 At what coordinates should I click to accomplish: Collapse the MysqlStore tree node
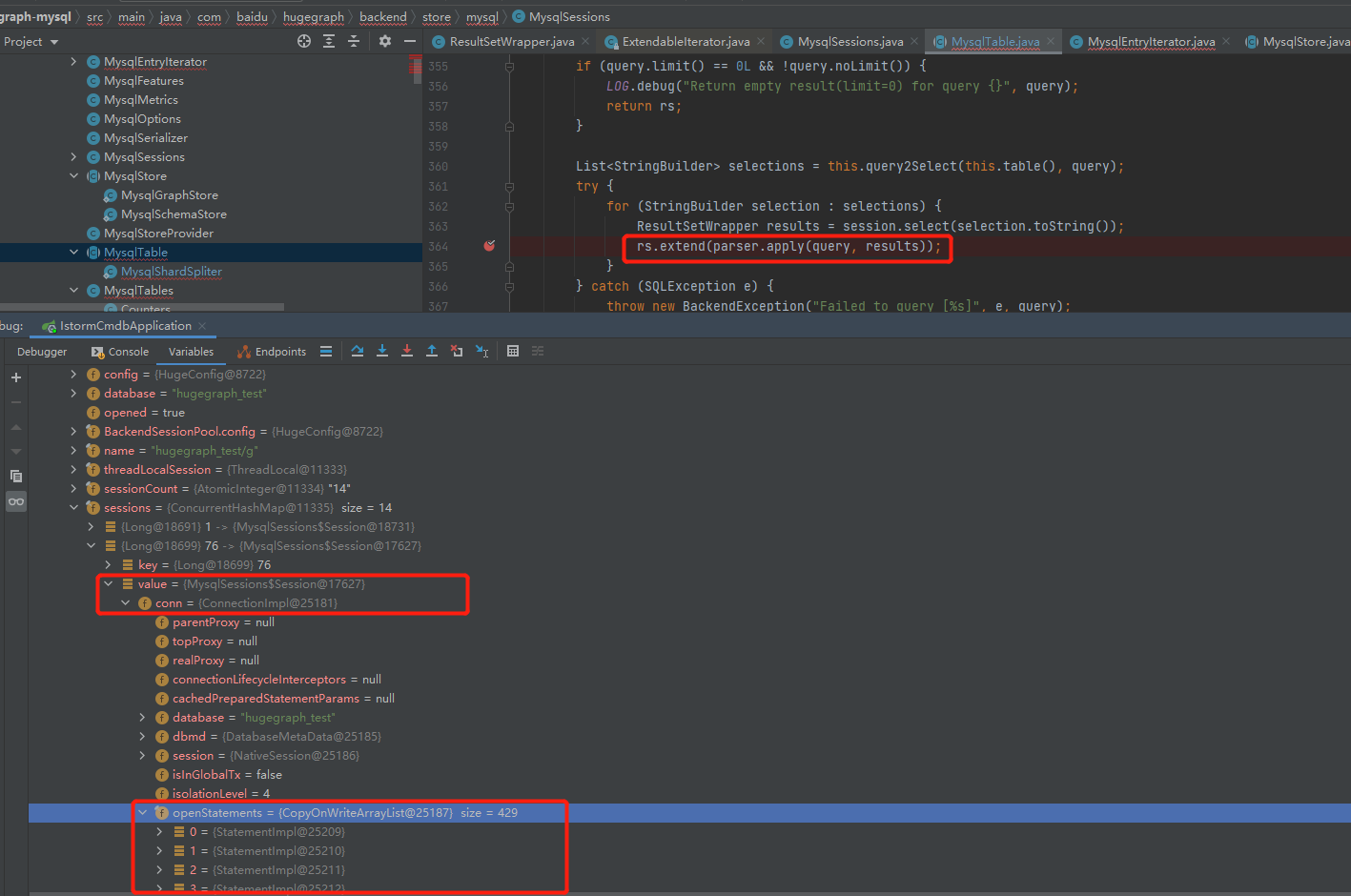click(x=74, y=175)
